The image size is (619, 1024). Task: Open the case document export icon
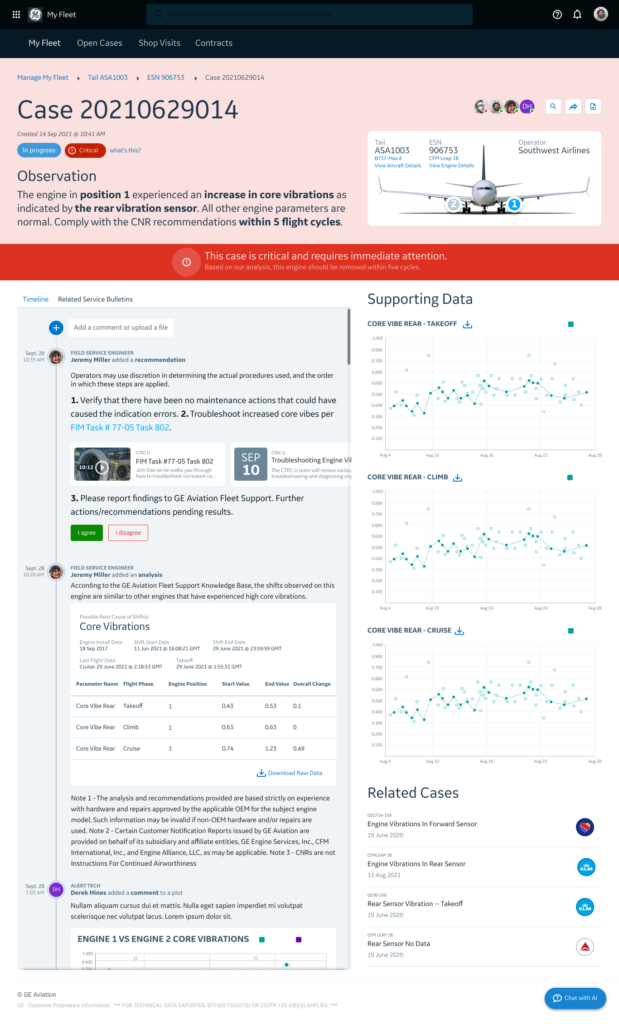pyautogui.click(x=593, y=106)
